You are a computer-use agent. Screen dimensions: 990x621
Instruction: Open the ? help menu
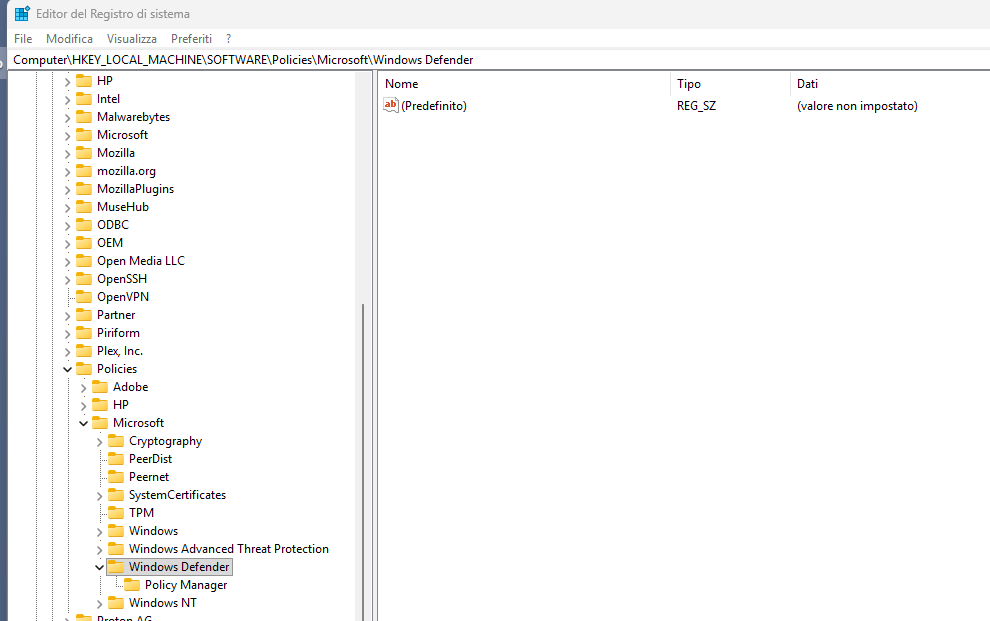[229, 38]
